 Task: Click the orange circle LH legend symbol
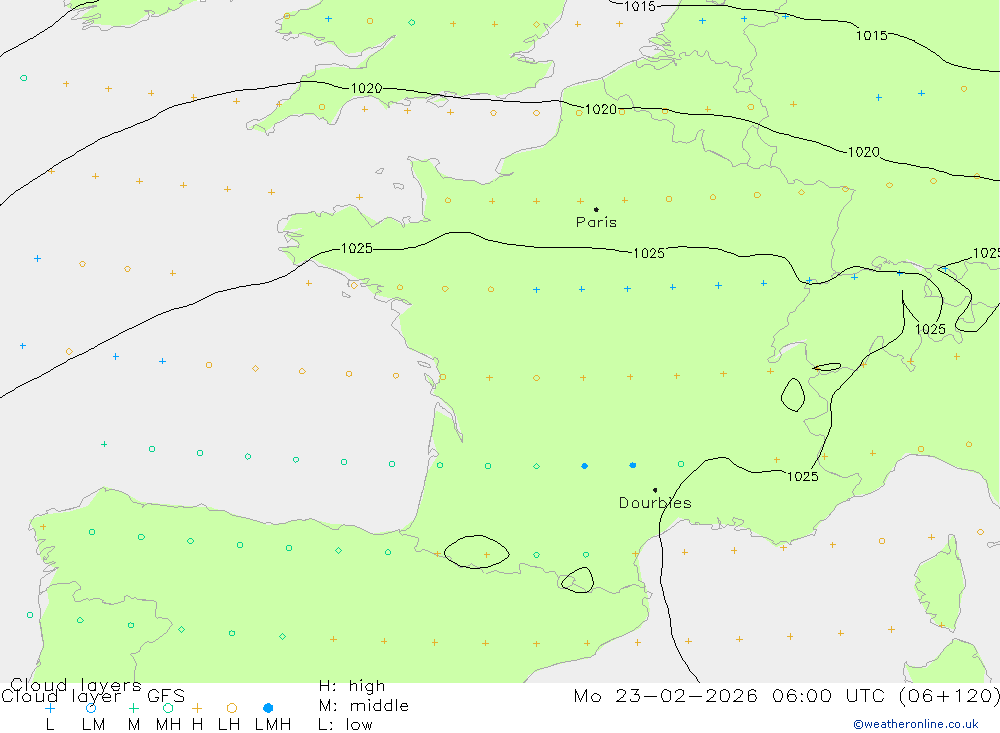point(232,708)
